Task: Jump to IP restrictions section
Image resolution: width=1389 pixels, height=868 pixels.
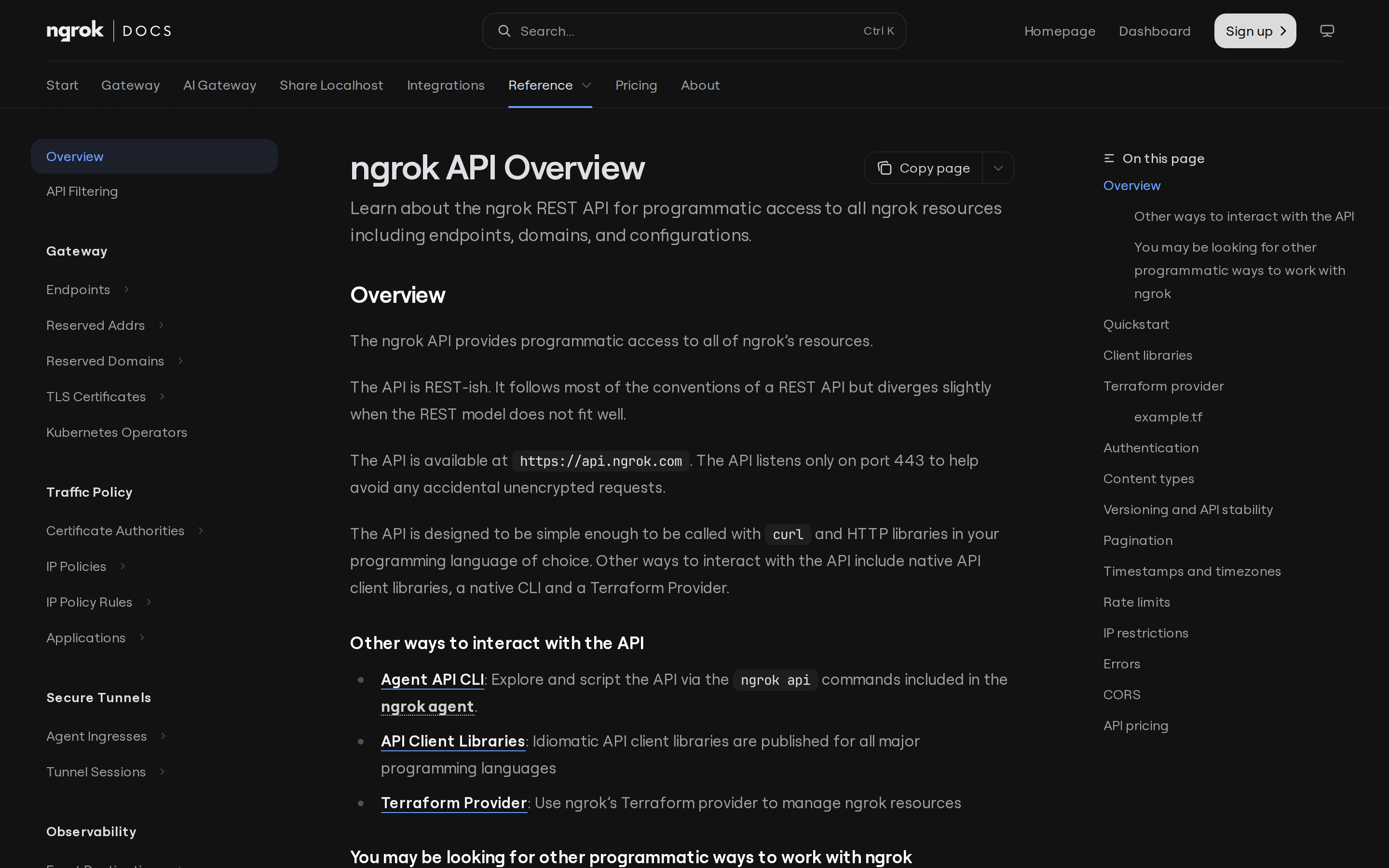Action: 1145,633
